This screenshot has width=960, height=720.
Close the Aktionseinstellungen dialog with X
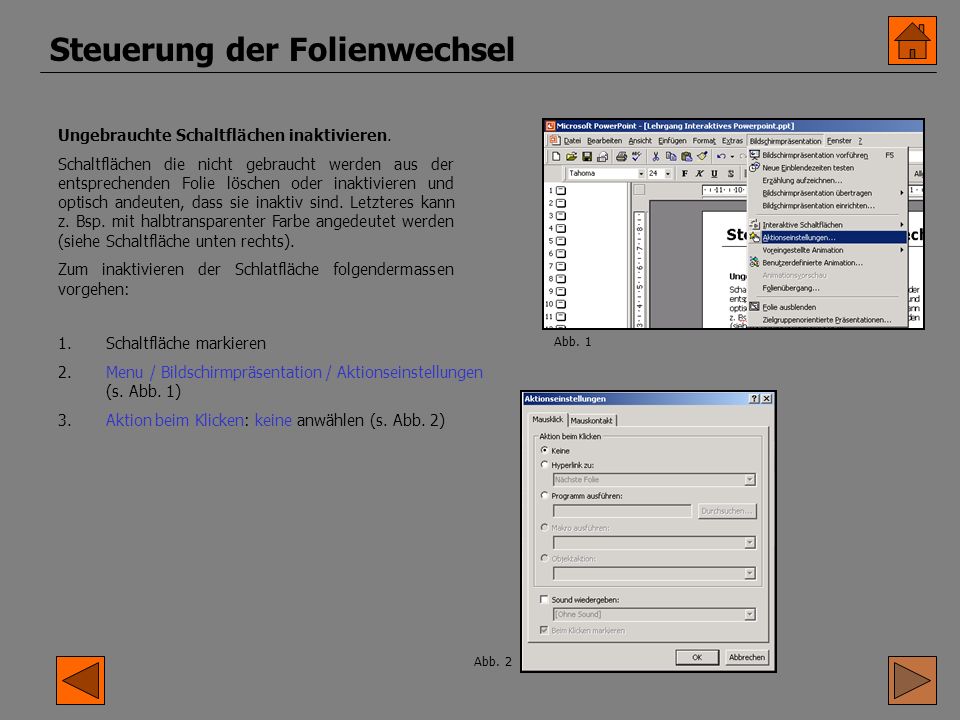pyautogui.click(x=767, y=399)
